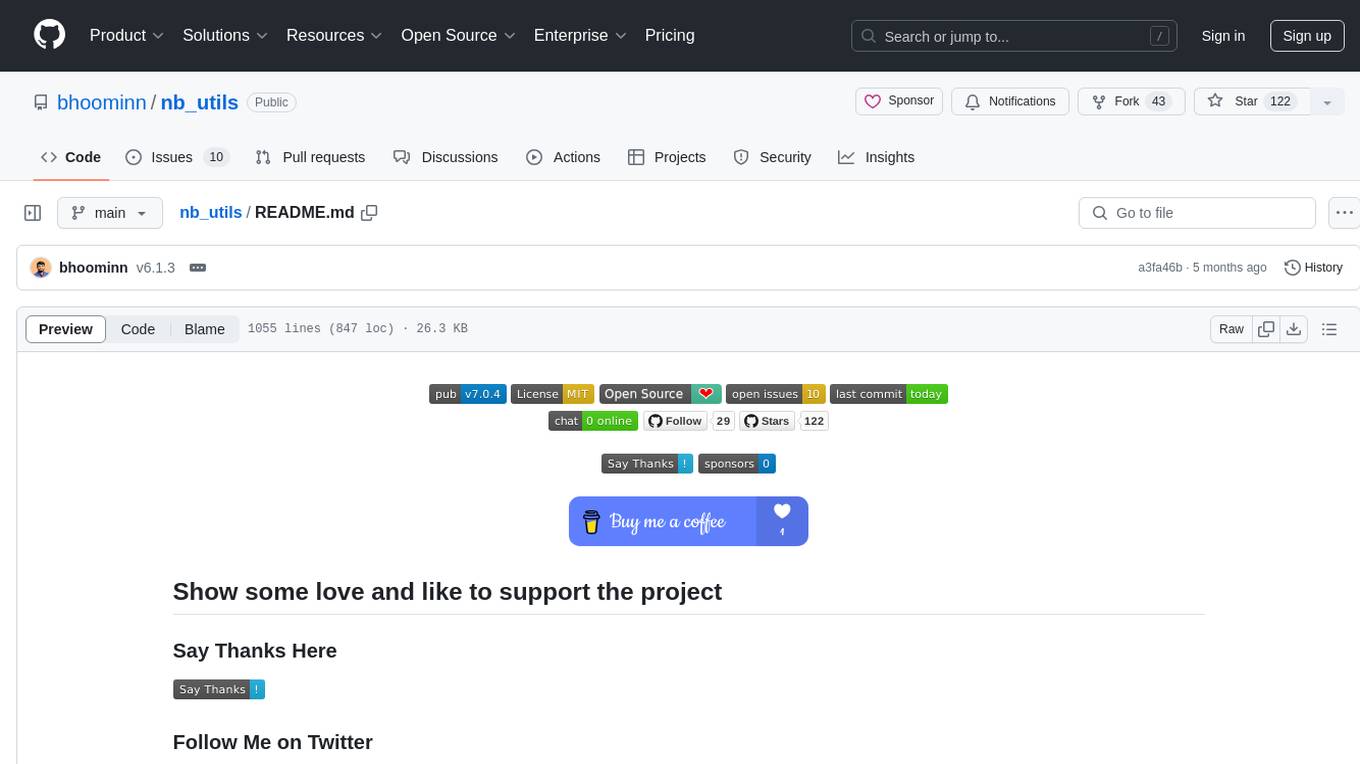1360x764 pixels.
Task: Open bhoominn commit author avatar
Action: pyautogui.click(x=41, y=268)
